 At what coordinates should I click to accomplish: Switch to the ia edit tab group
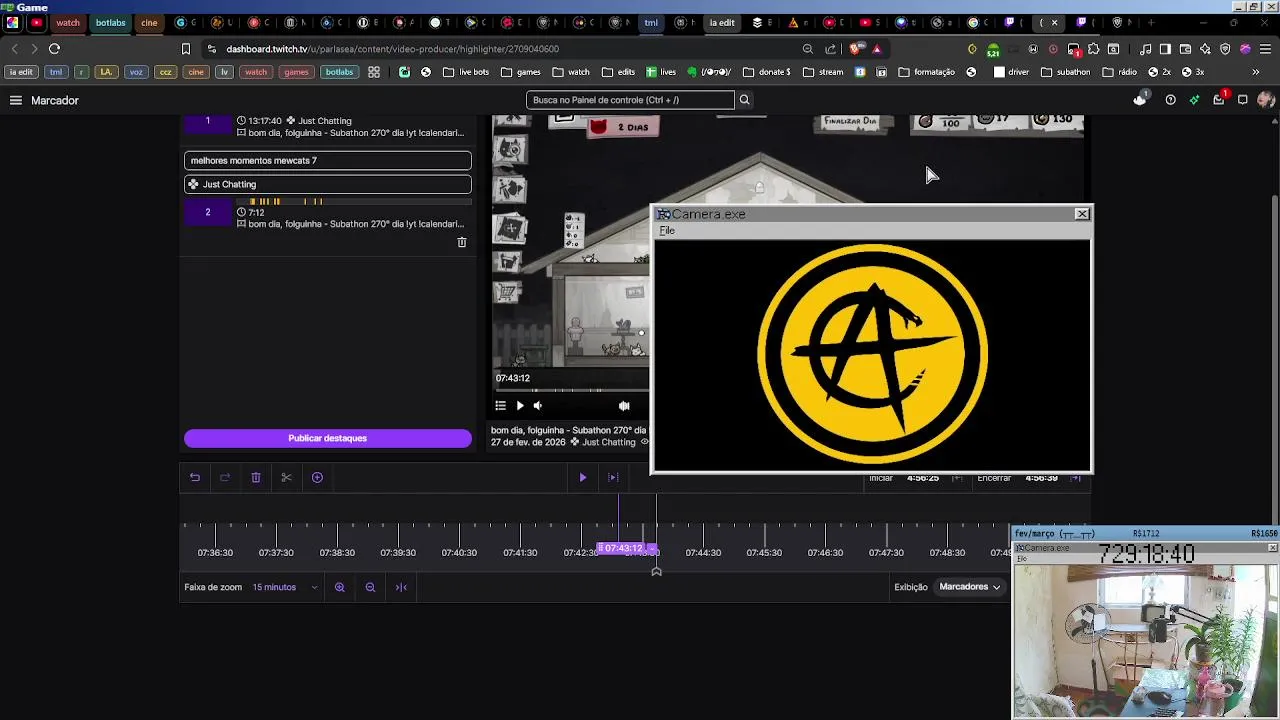pos(722,23)
